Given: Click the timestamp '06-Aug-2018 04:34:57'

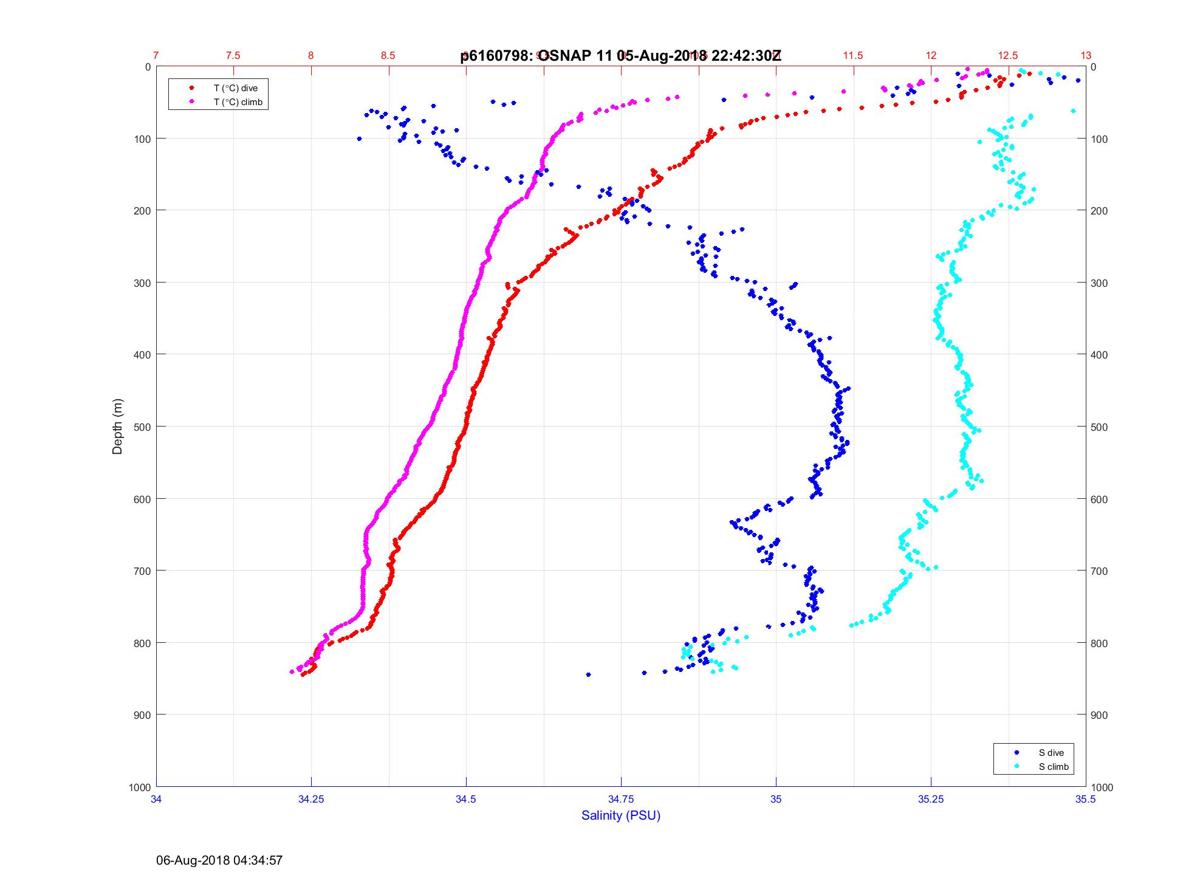Looking at the screenshot, I should (x=220, y=859).
